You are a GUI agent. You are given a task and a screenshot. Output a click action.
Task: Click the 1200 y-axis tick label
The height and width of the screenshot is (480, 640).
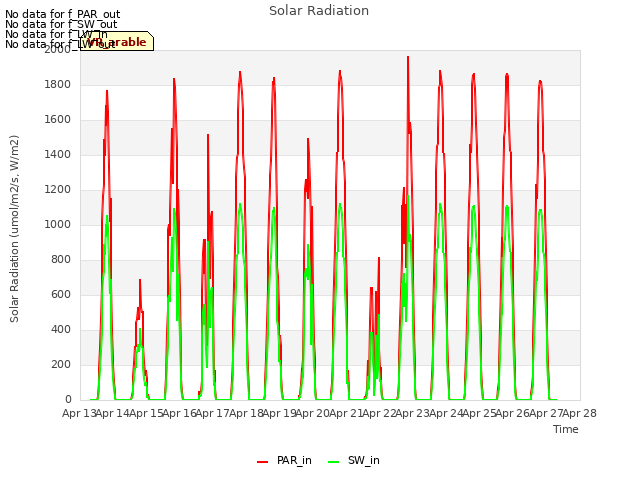[x=58, y=189]
